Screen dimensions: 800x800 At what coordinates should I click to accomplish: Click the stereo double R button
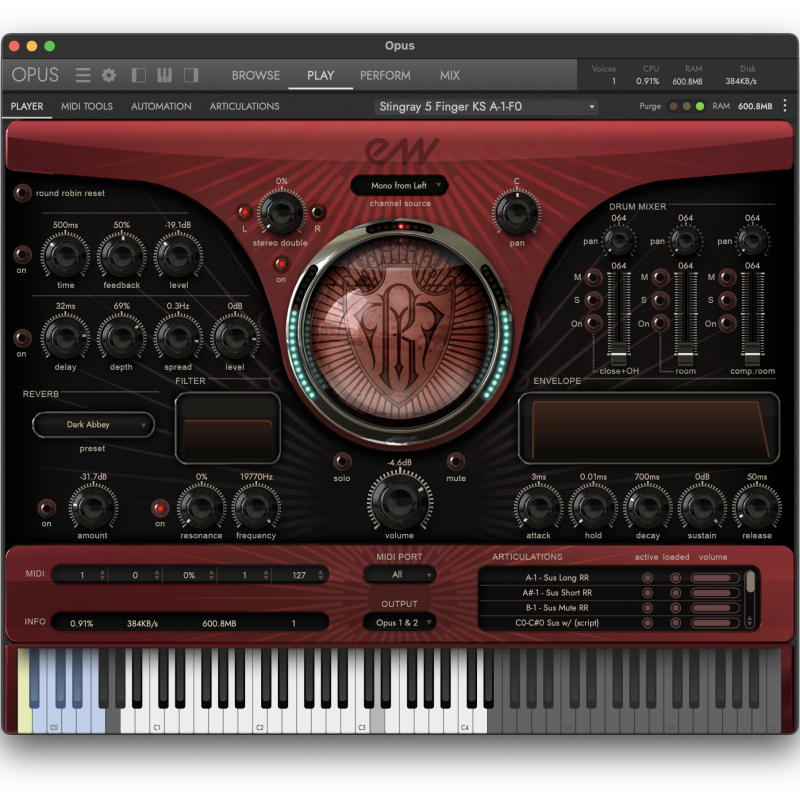318,212
